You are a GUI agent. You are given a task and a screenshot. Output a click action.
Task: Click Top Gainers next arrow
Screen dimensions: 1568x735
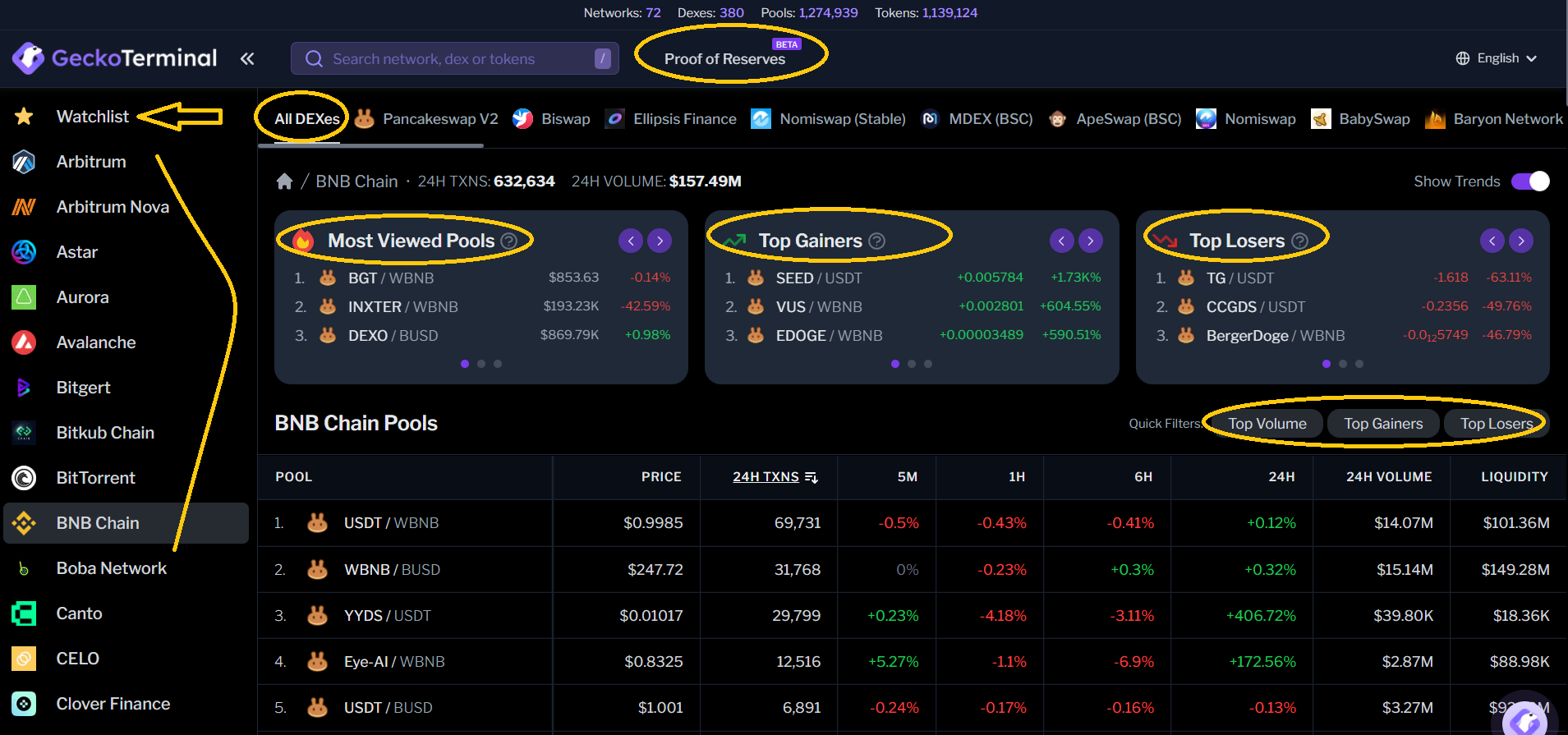click(x=1091, y=241)
